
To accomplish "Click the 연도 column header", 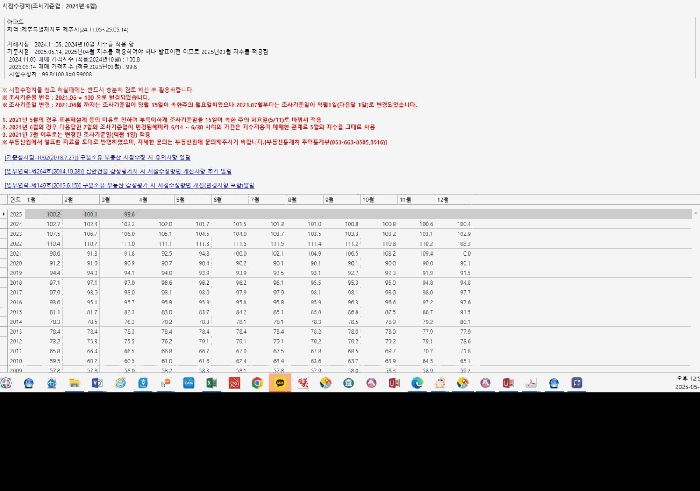I will coord(14,200).
